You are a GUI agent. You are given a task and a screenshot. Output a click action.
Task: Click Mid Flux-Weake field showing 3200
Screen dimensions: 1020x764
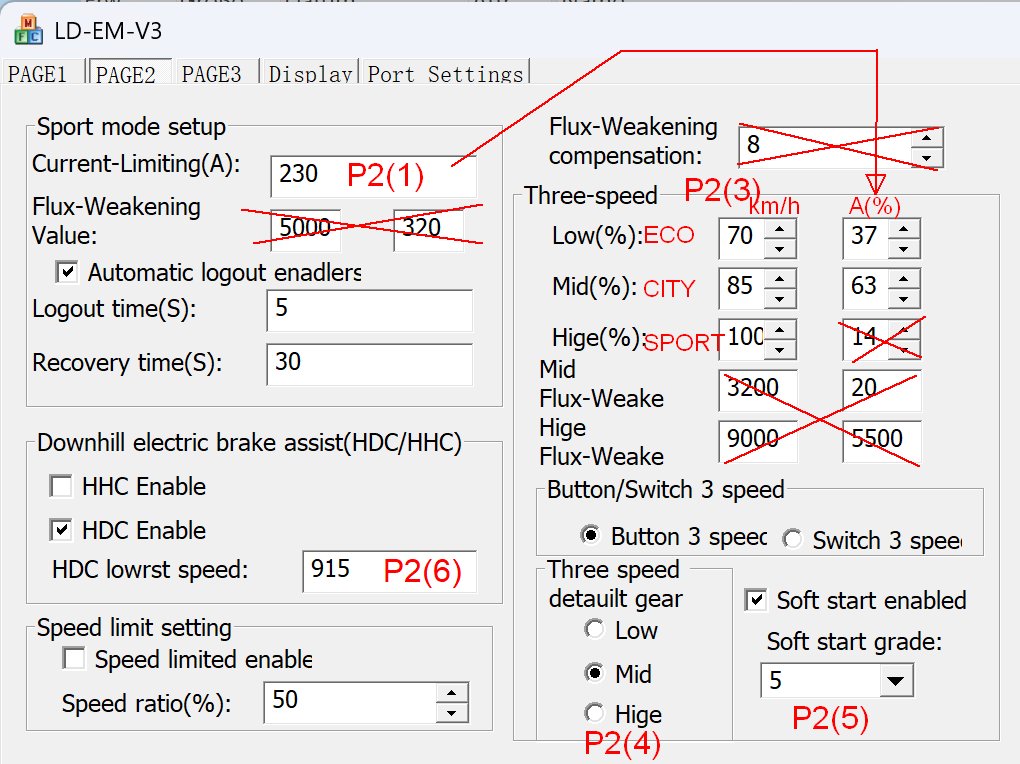(758, 390)
